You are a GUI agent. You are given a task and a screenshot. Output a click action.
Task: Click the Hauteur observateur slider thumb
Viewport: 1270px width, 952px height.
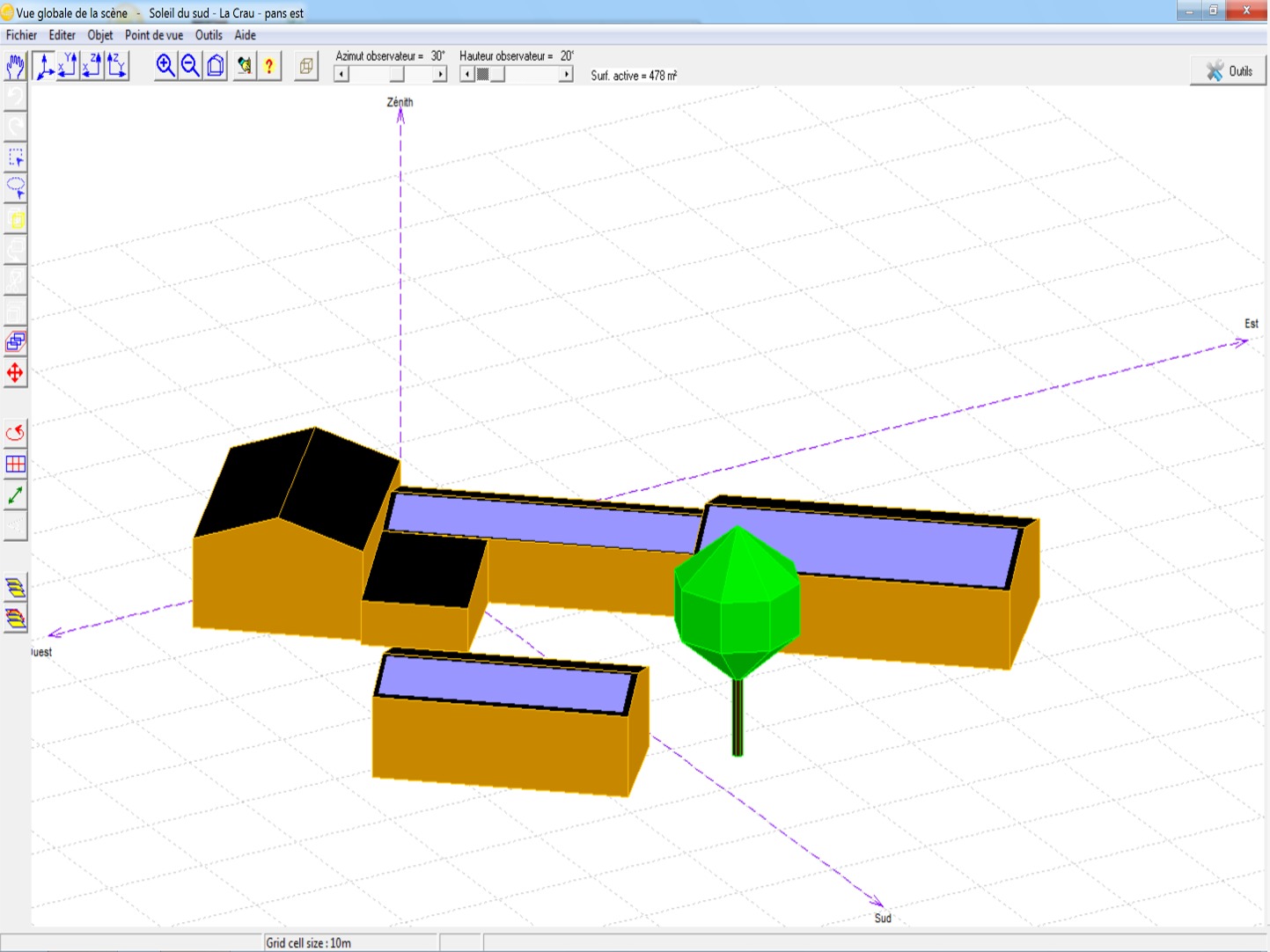tap(497, 75)
